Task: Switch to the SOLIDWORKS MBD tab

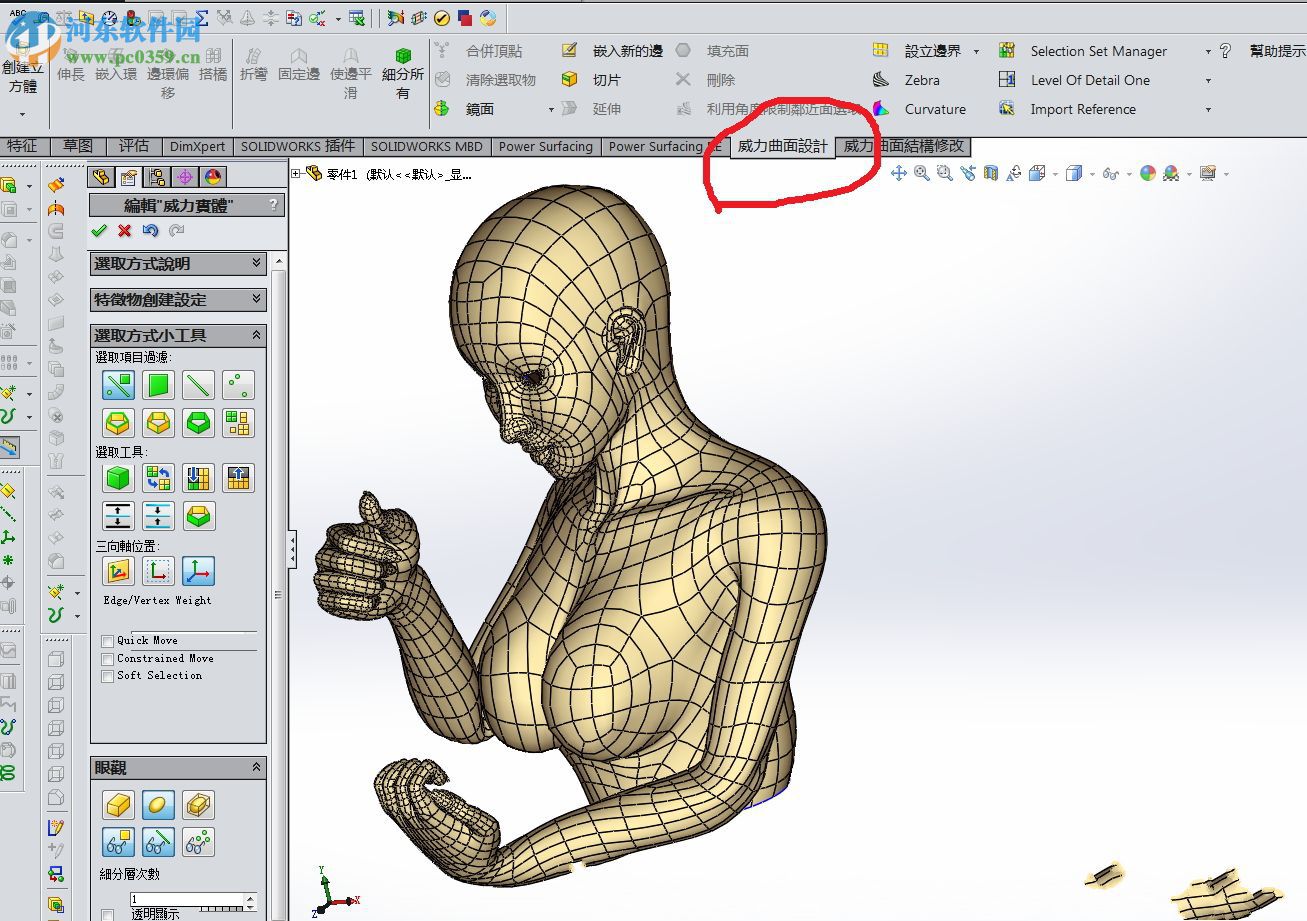Action: tap(427, 146)
